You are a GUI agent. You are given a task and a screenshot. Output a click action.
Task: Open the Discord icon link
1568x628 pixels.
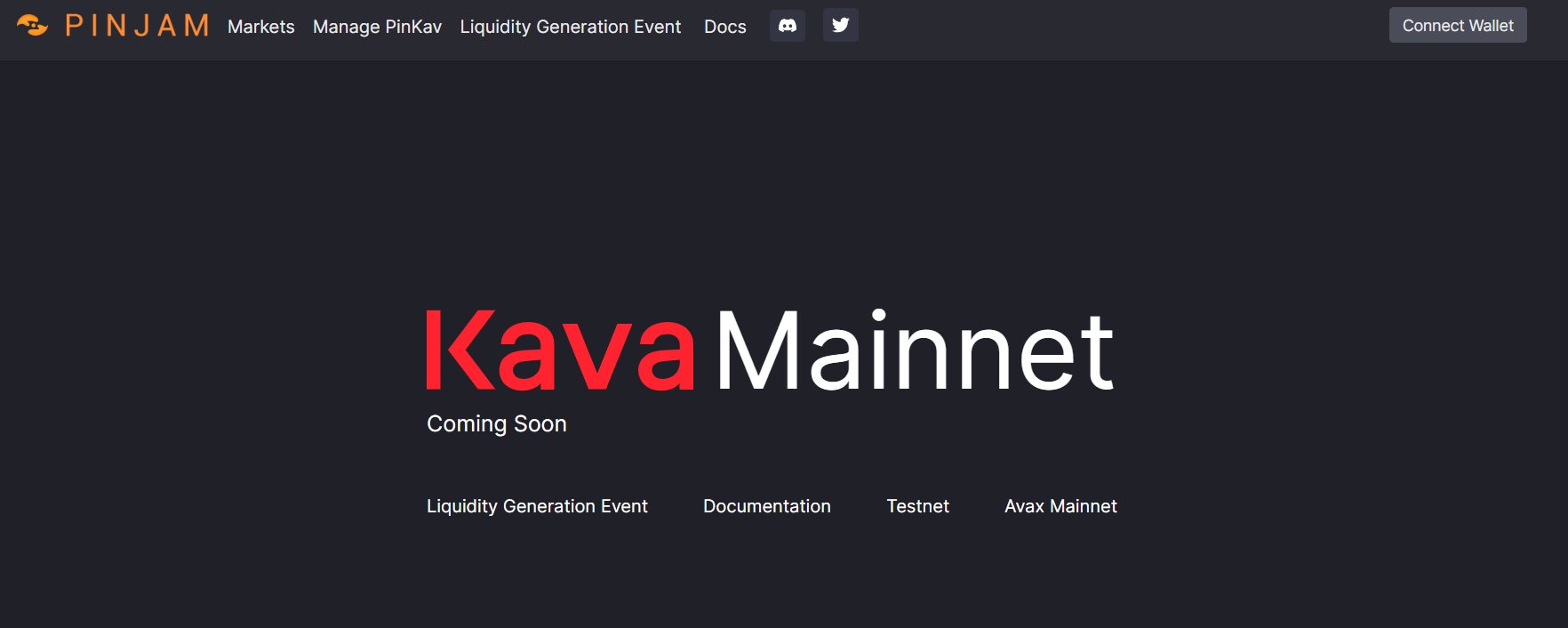coord(788,26)
